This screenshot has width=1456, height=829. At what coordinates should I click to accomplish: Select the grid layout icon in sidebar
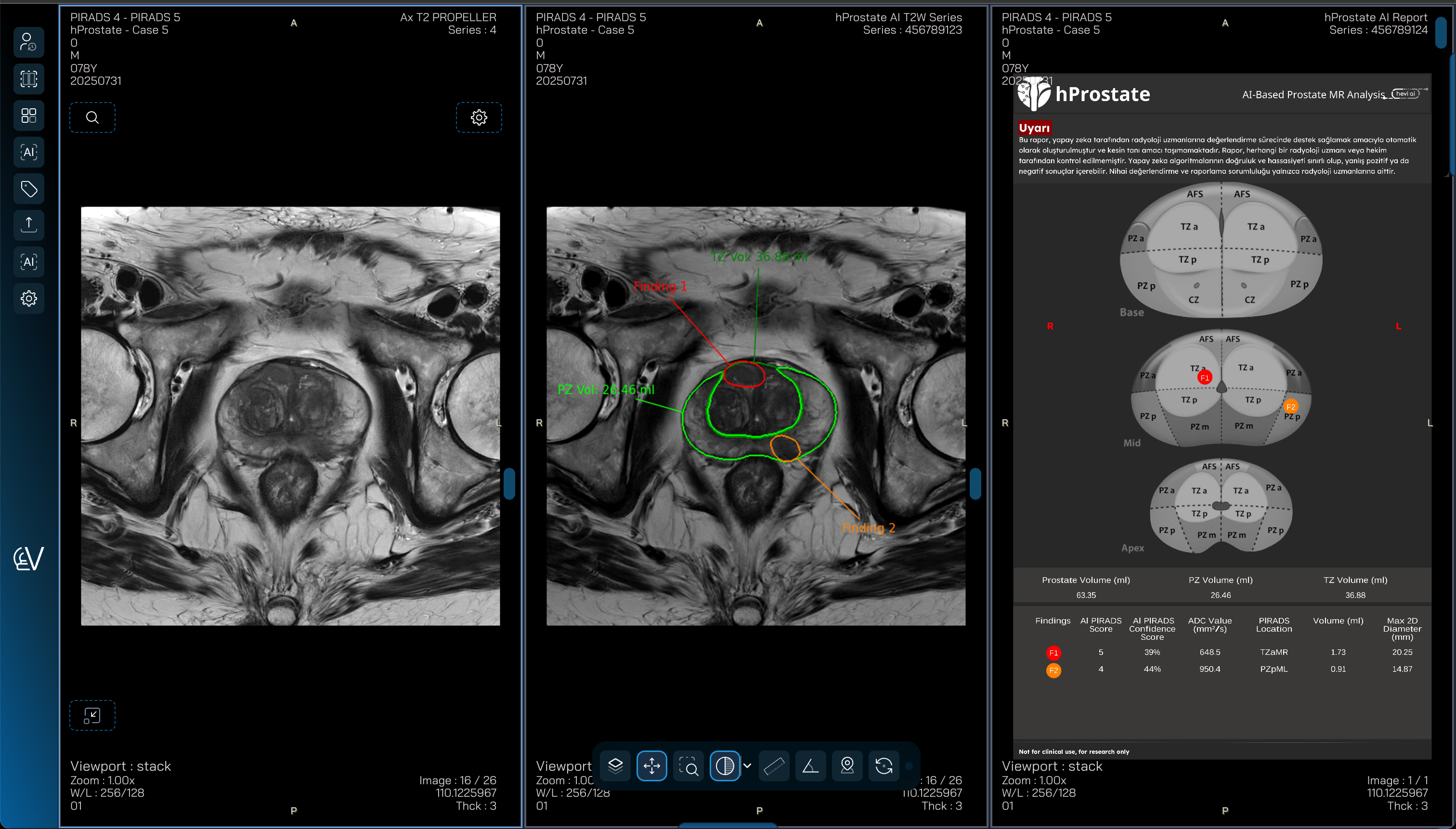[28, 116]
